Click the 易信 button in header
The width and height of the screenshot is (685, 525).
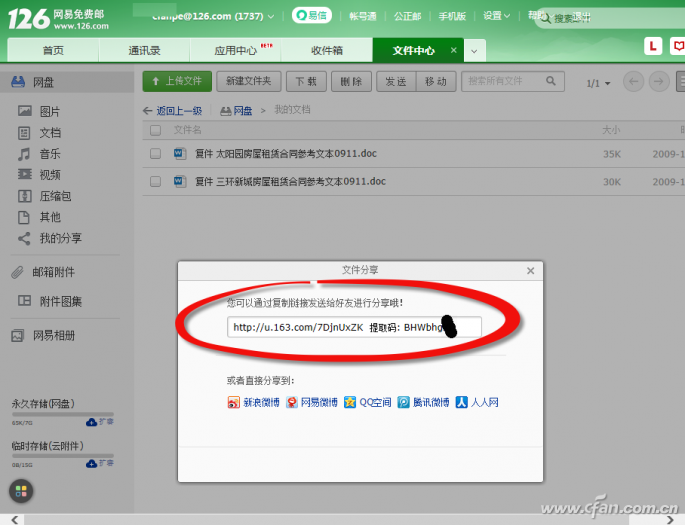click(x=311, y=16)
